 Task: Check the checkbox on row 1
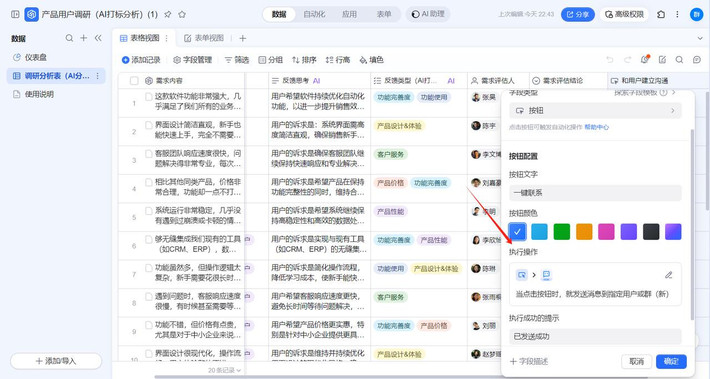149,96
